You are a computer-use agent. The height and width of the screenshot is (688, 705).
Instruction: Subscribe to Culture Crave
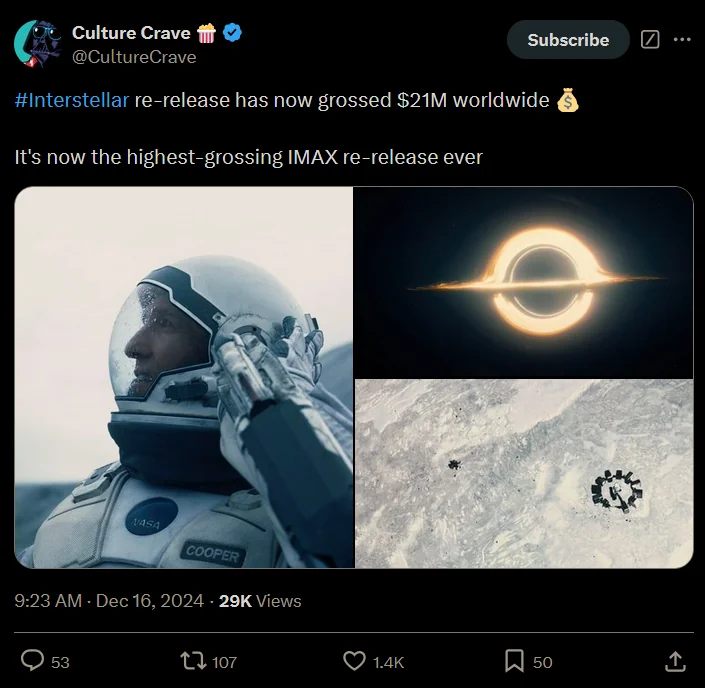568,40
